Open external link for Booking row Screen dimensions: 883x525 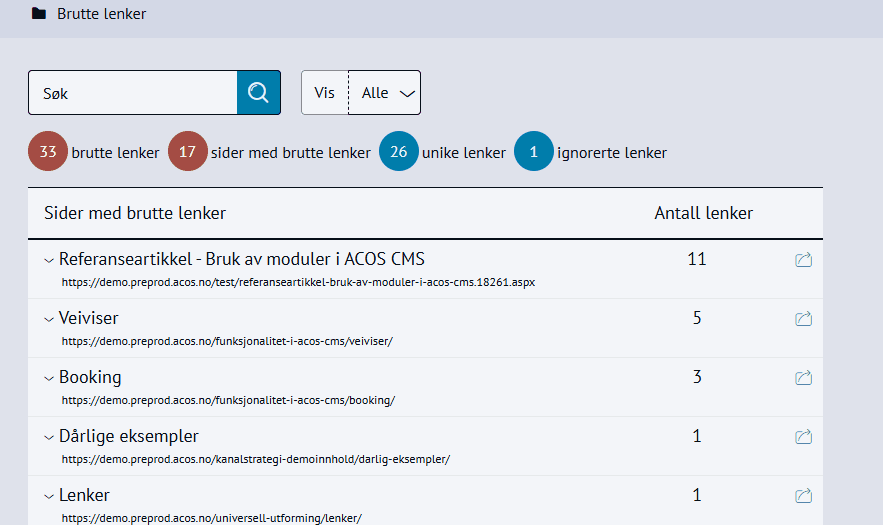coord(803,378)
